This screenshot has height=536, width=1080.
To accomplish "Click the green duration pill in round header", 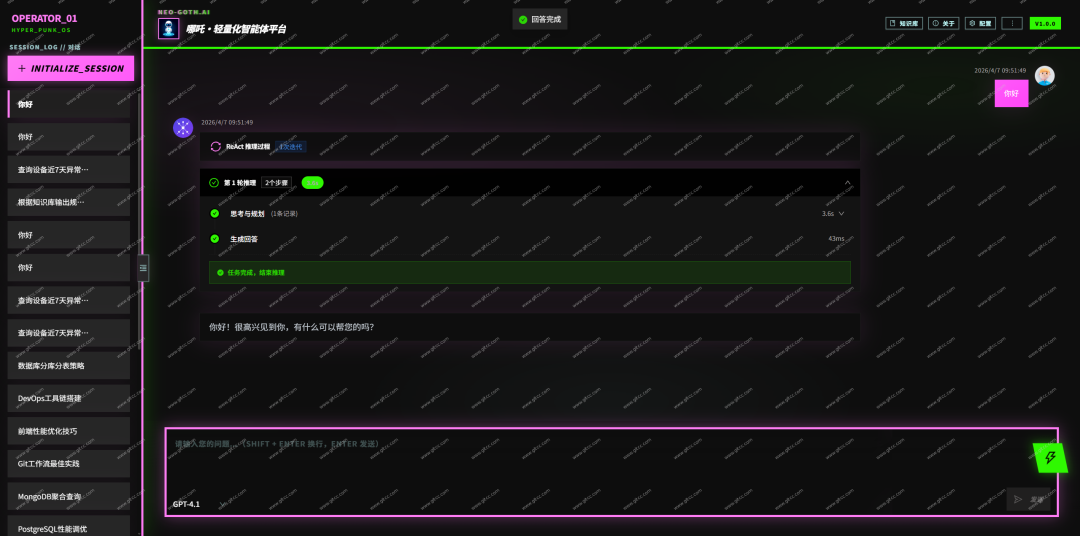I will click(313, 183).
